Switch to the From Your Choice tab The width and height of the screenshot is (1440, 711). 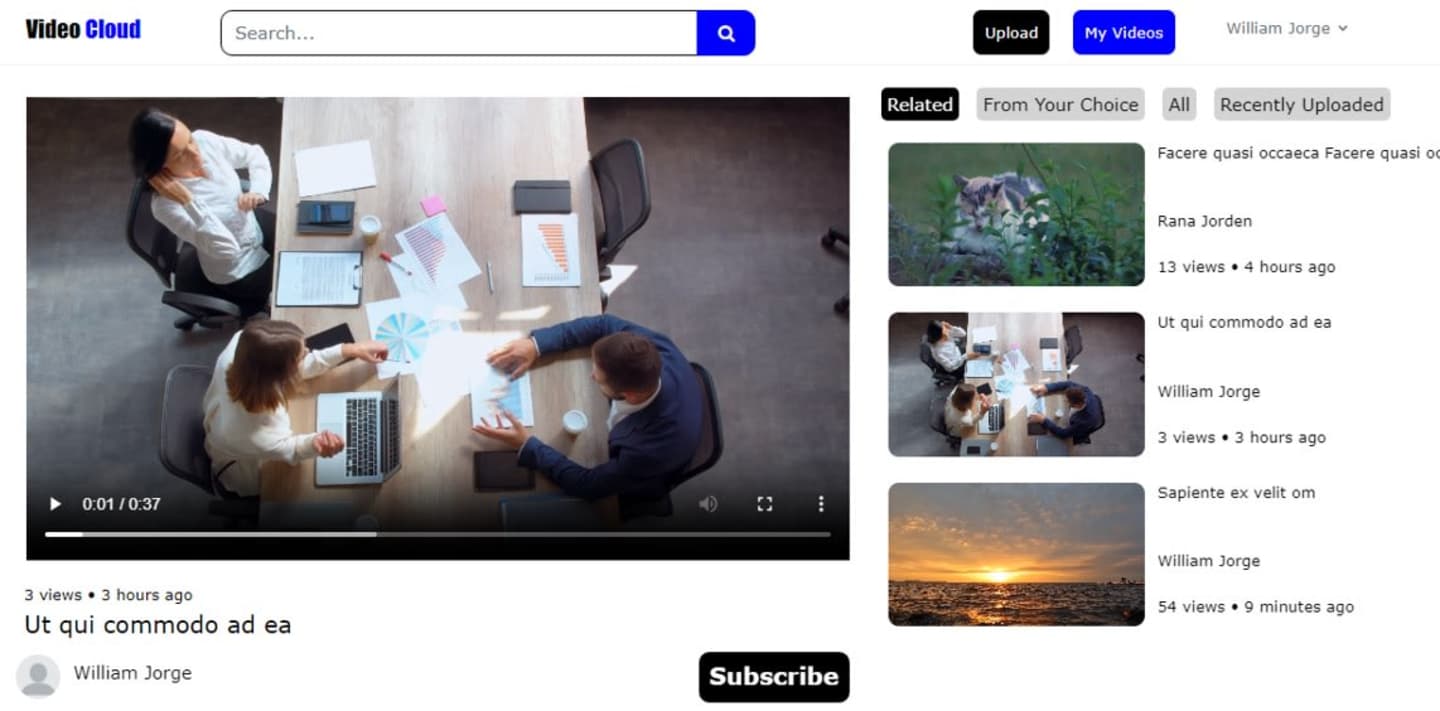(x=1060, y=104)
